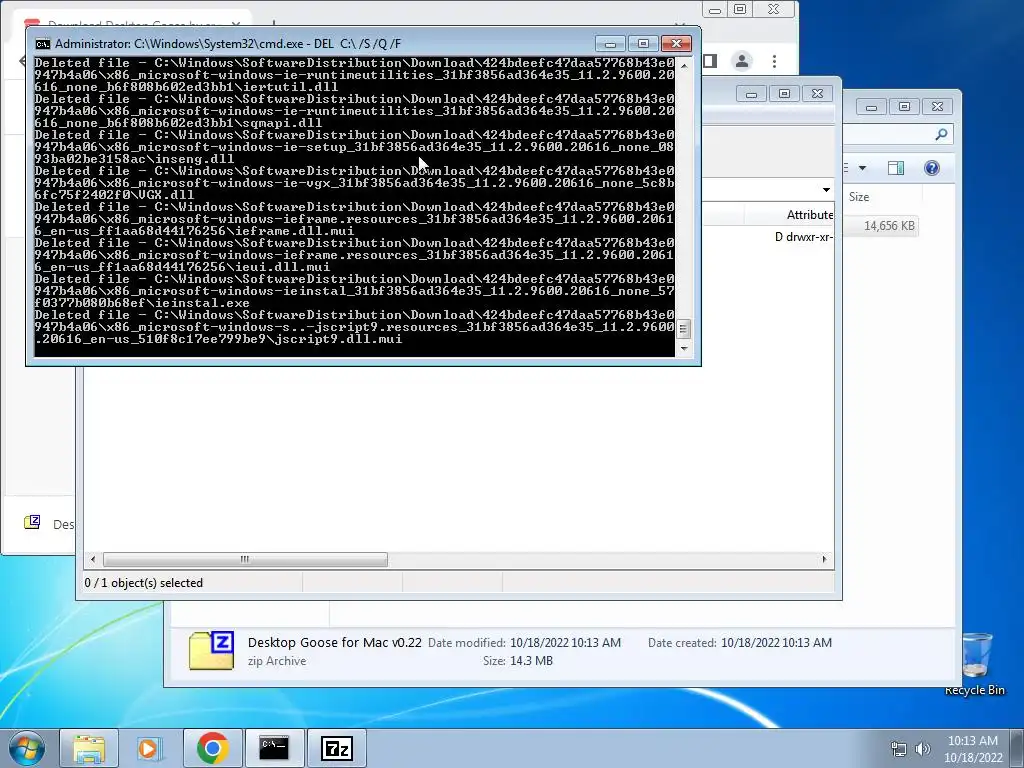Click the 0 / 1 object(s) selected status
Viewport: 1024px width, 768px height.
click(x=144, y=583)
